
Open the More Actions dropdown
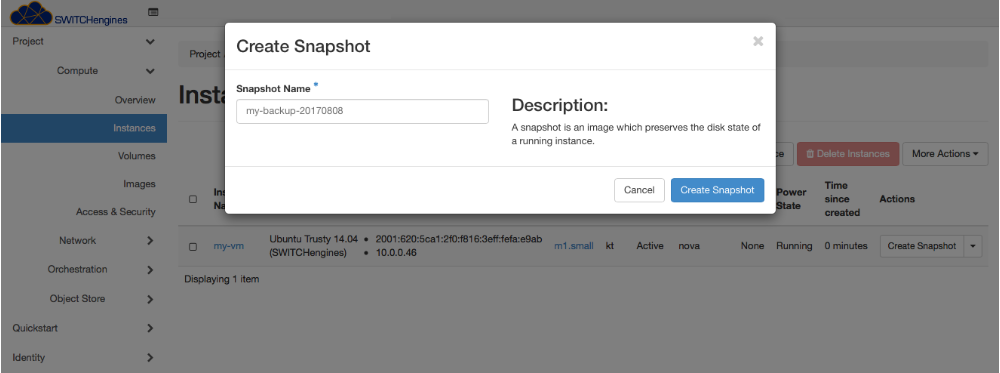point(945,154)
